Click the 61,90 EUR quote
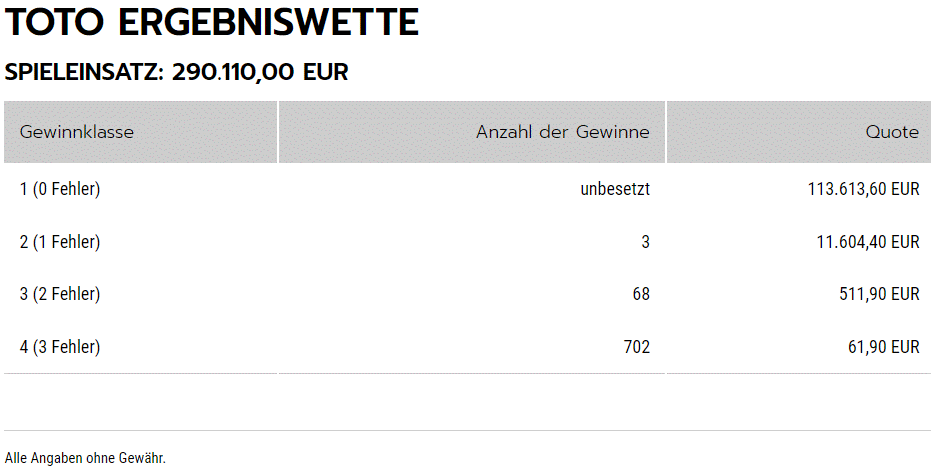The image size is (931, 468). [x=884, y=347]
